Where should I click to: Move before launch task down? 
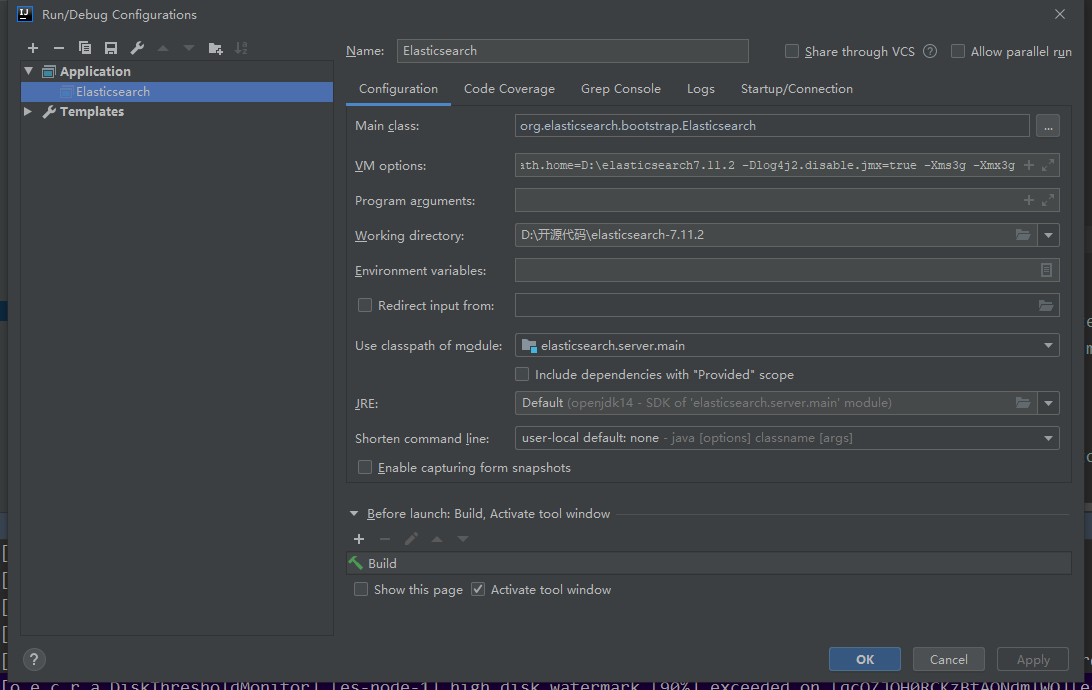462,539
